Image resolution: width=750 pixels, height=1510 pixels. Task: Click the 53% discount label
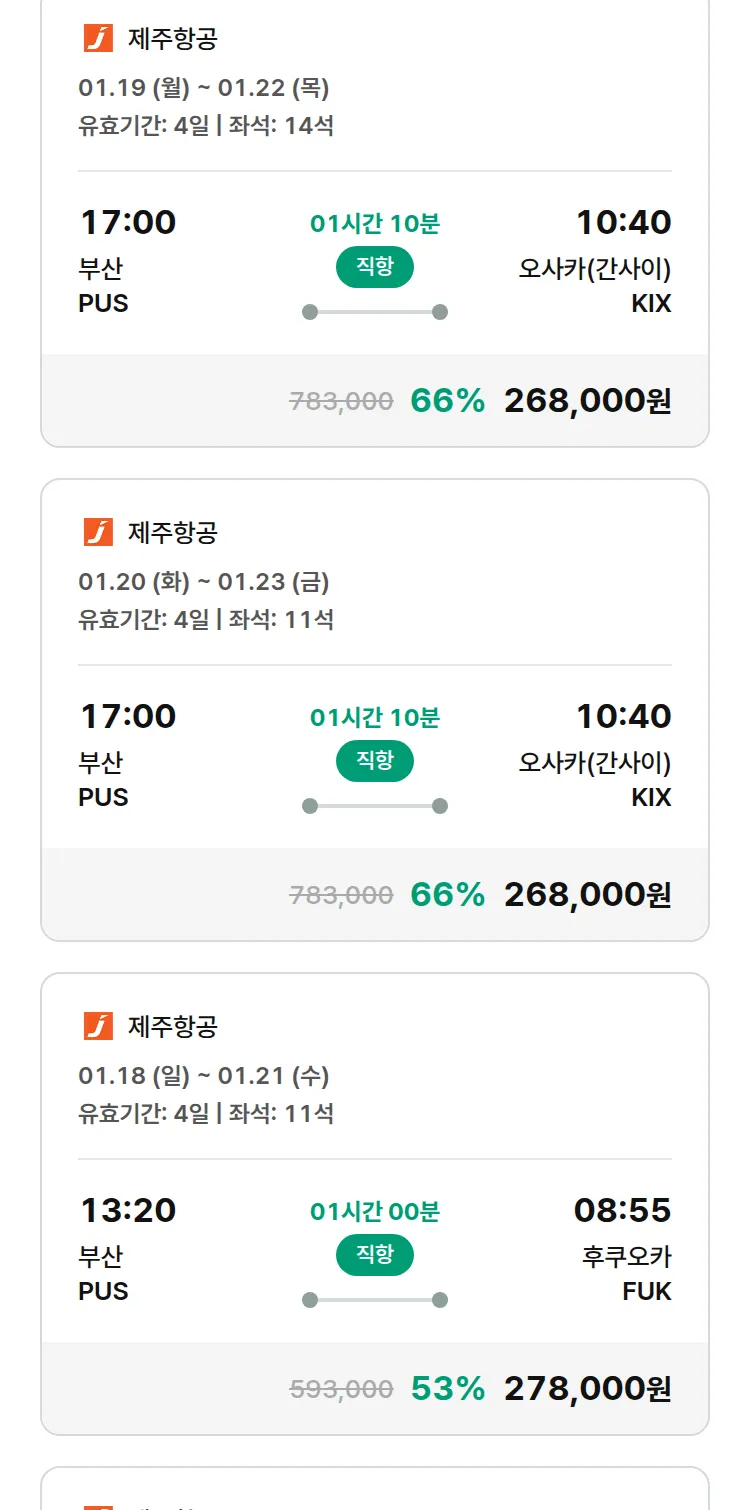tap(447, 1389)
